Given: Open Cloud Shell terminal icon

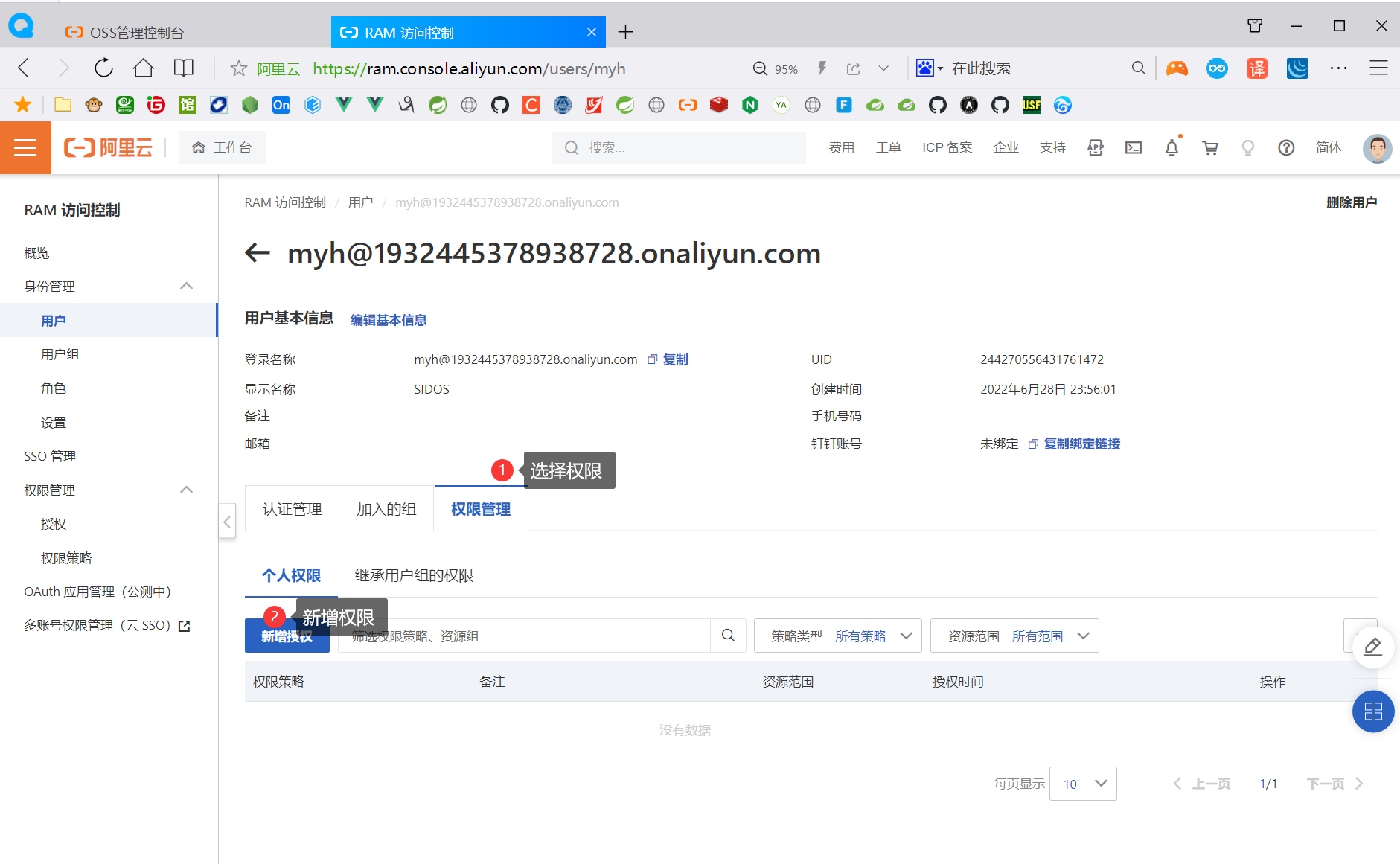Looking at the screenshot, I should tap(1133, 148).
